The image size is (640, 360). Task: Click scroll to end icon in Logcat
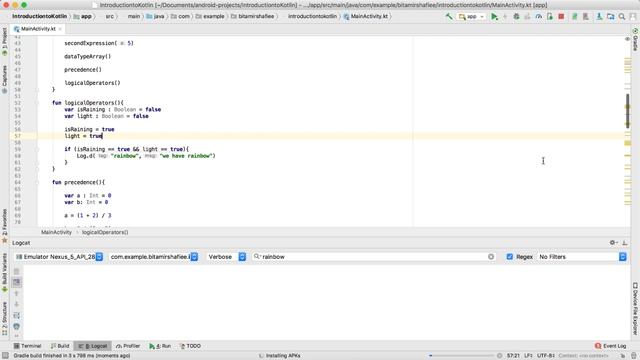click(16, 282)
